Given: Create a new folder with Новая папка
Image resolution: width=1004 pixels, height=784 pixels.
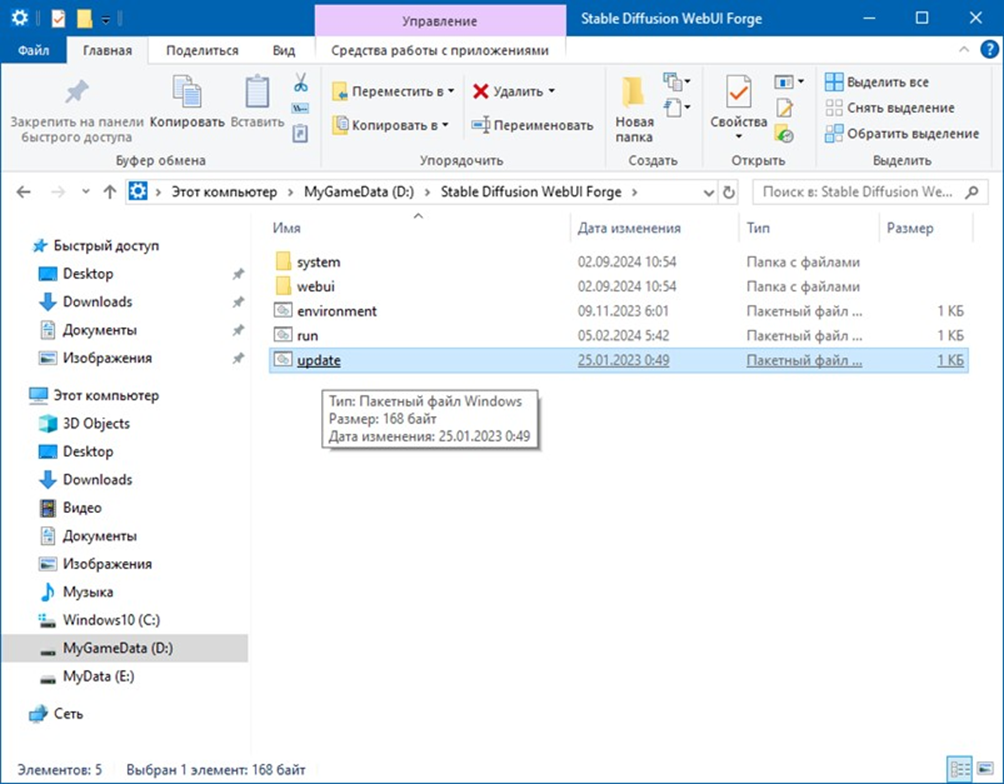Looking at the screenshot, I should tap(634, 108).
